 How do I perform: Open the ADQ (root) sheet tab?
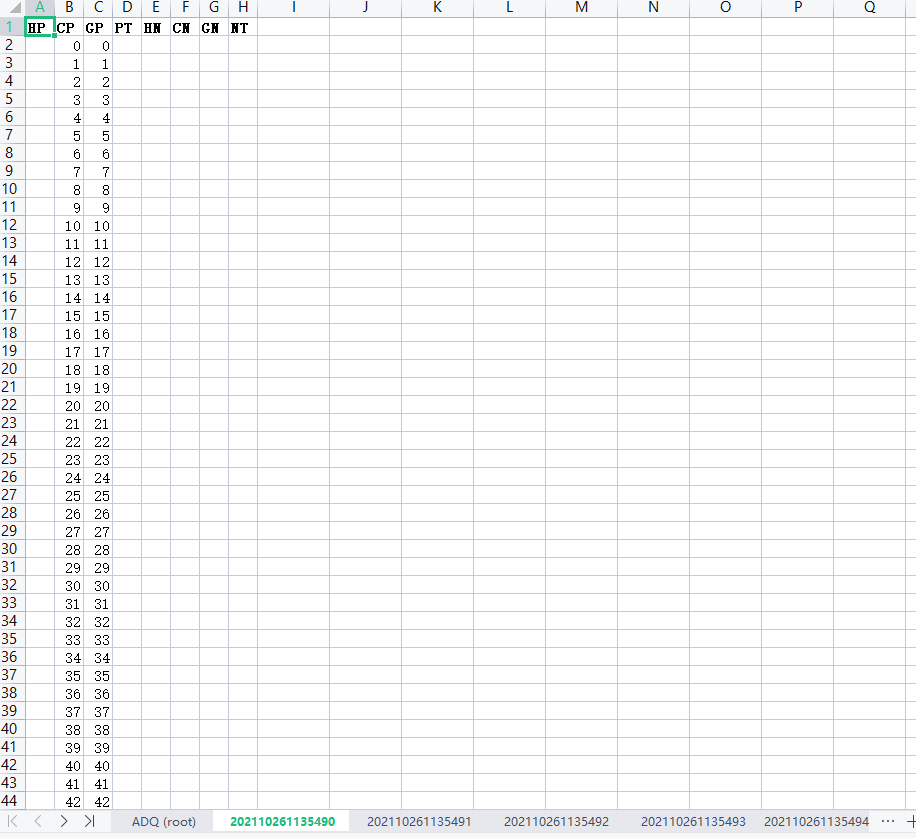click(164, 821)
